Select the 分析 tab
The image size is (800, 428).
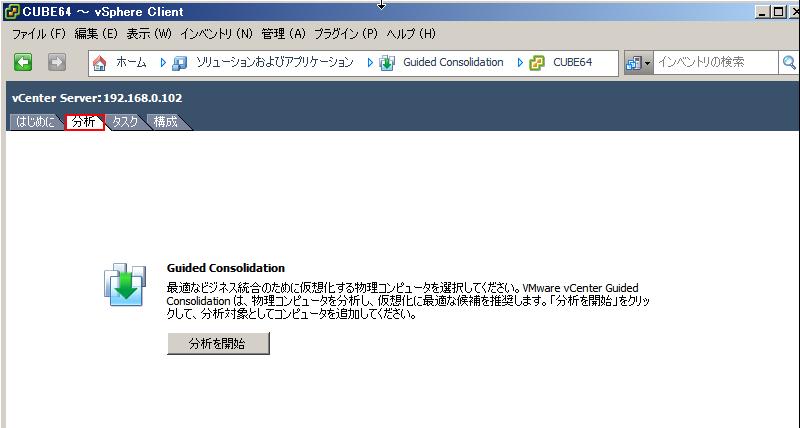click(85, 122)
